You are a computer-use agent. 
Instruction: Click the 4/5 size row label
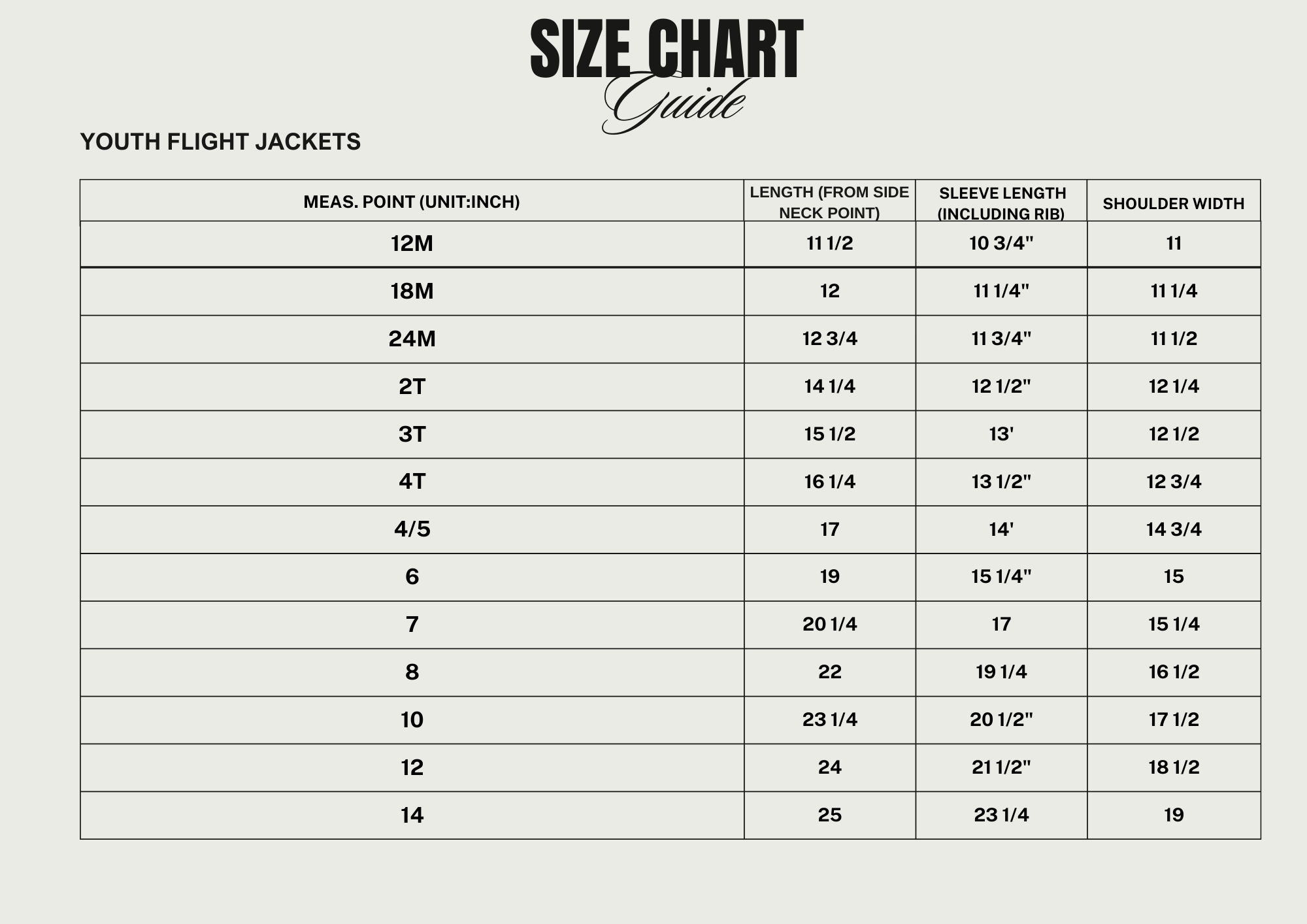412,529
